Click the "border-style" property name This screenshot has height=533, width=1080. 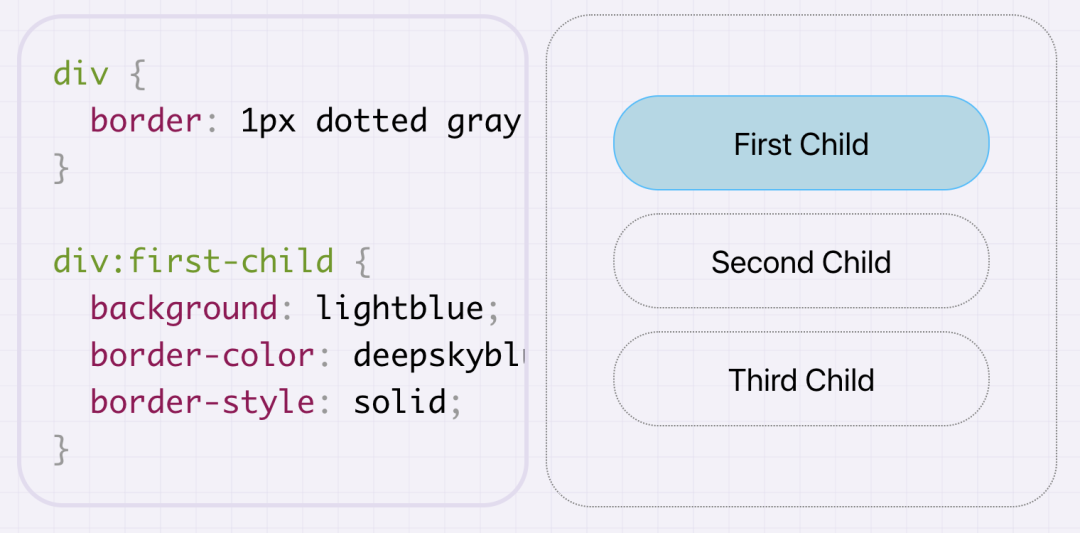202,402
